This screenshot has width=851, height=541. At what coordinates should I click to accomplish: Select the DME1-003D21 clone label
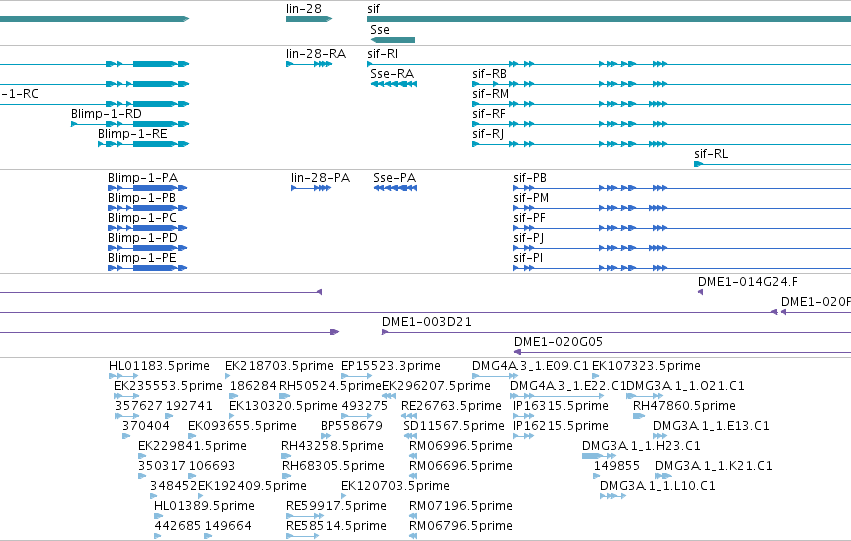point(427,322)
